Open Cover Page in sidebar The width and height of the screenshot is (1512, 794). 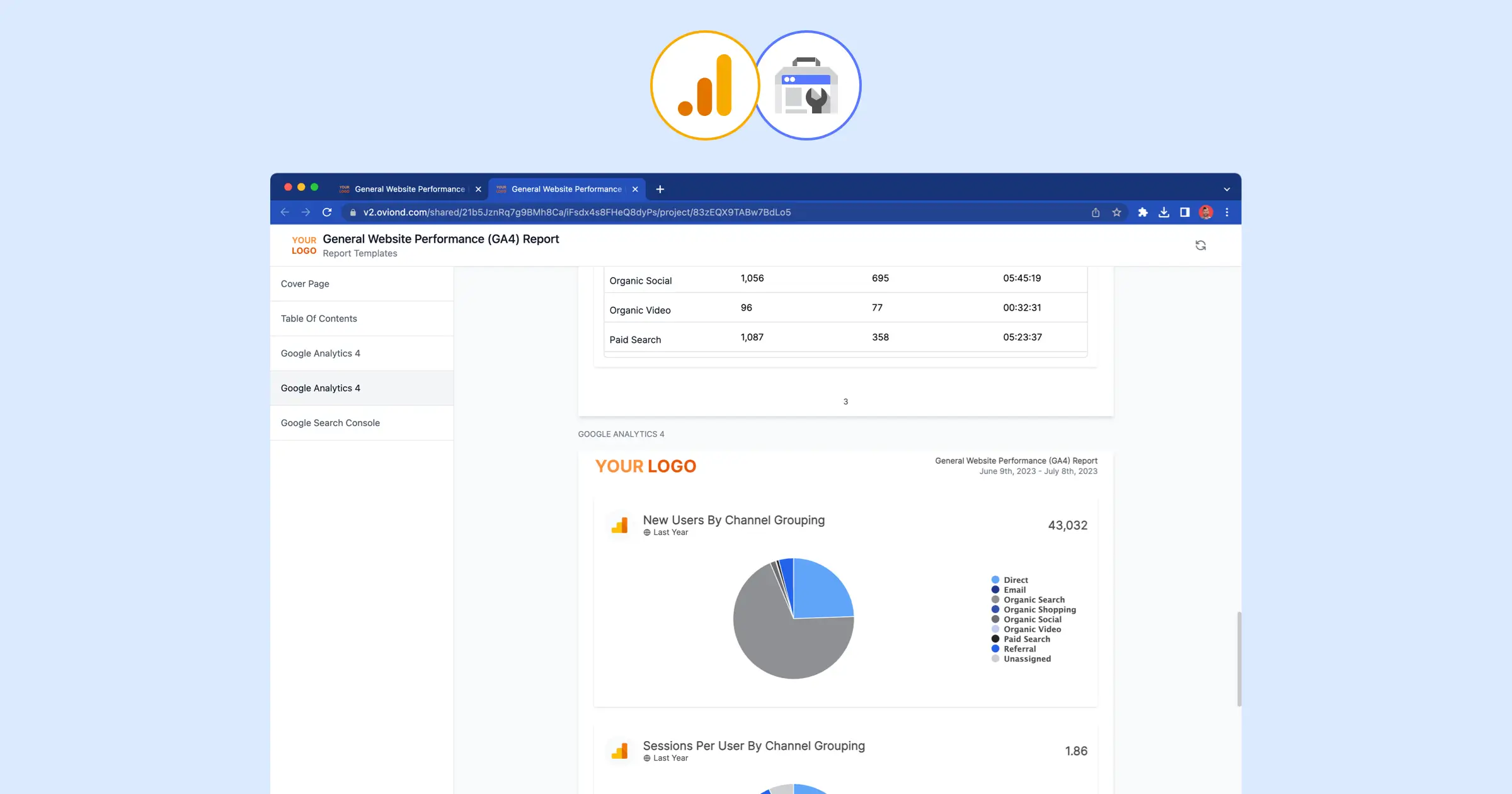point(362,284)
